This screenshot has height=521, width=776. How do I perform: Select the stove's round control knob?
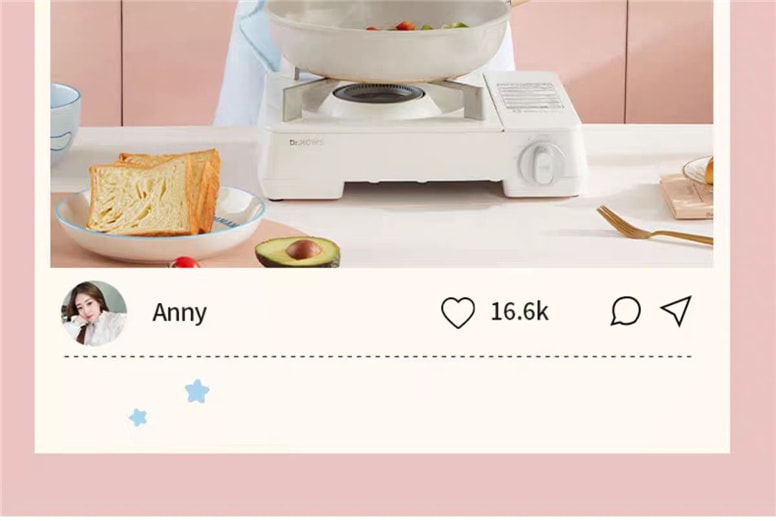tap(538, 163)
